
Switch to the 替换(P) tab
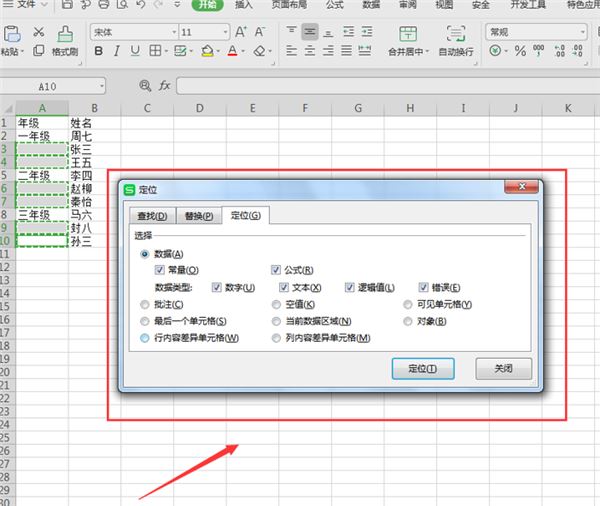point(199,216)
